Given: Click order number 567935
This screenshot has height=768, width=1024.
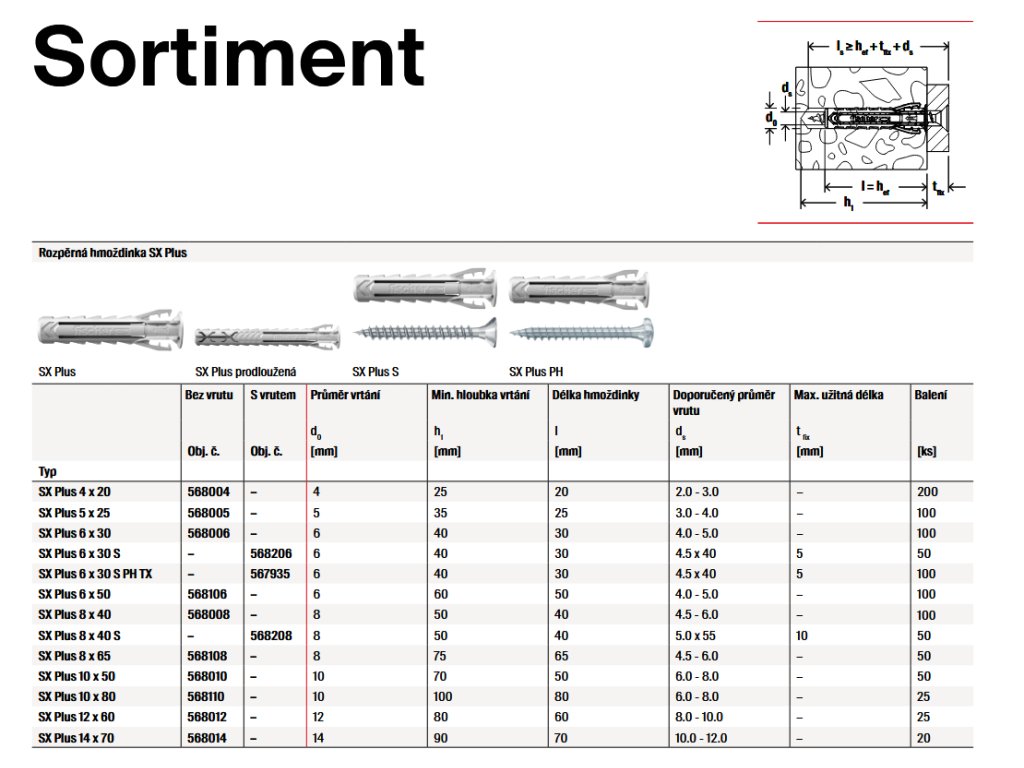Looking at the screenshot, I should click(x=270, y=574).
